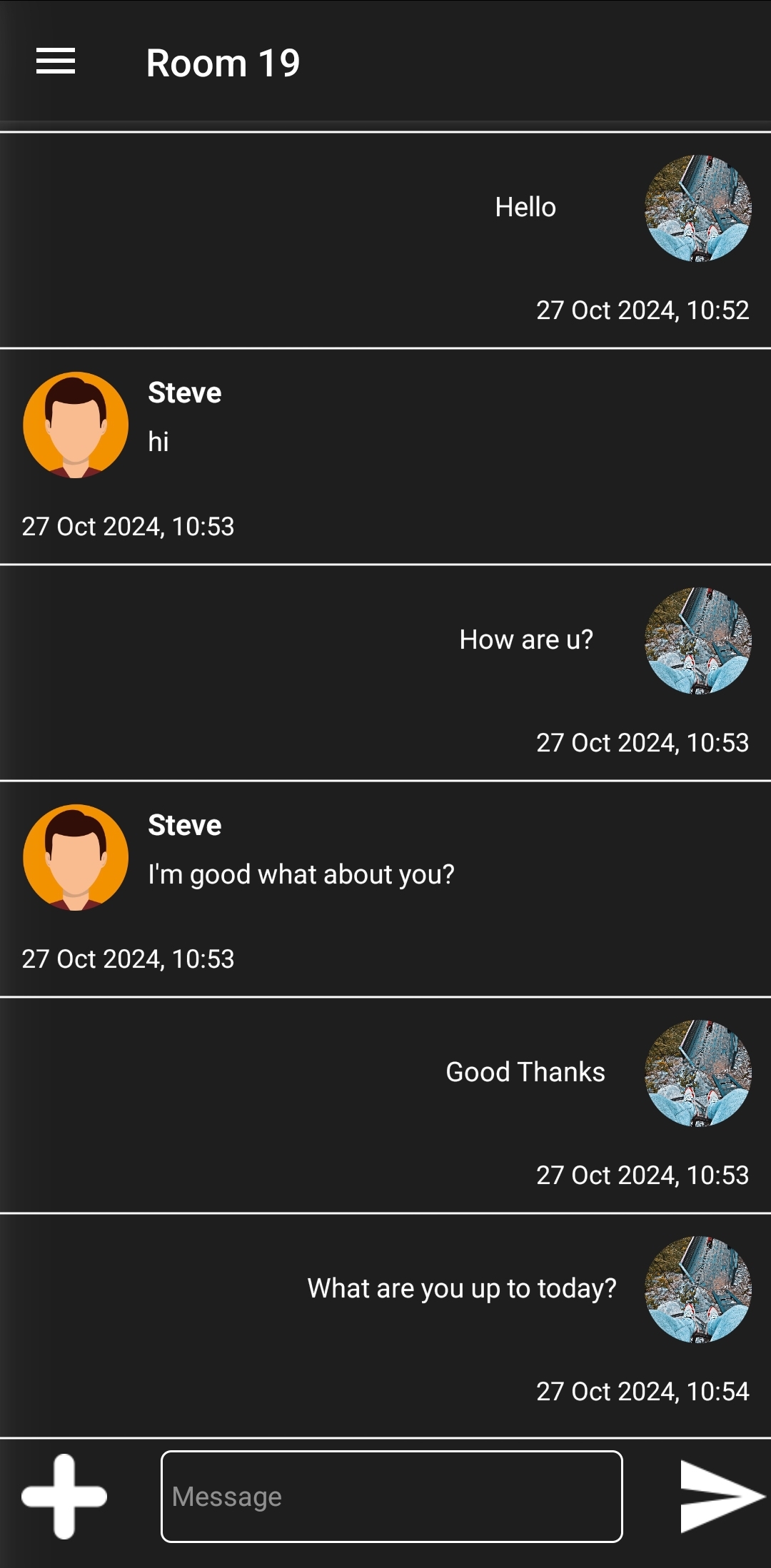Viewport: 771px width, 1568px height.
Task: Tap the photo avatar next to "Good Thanks"
Action: [698, 1073]
